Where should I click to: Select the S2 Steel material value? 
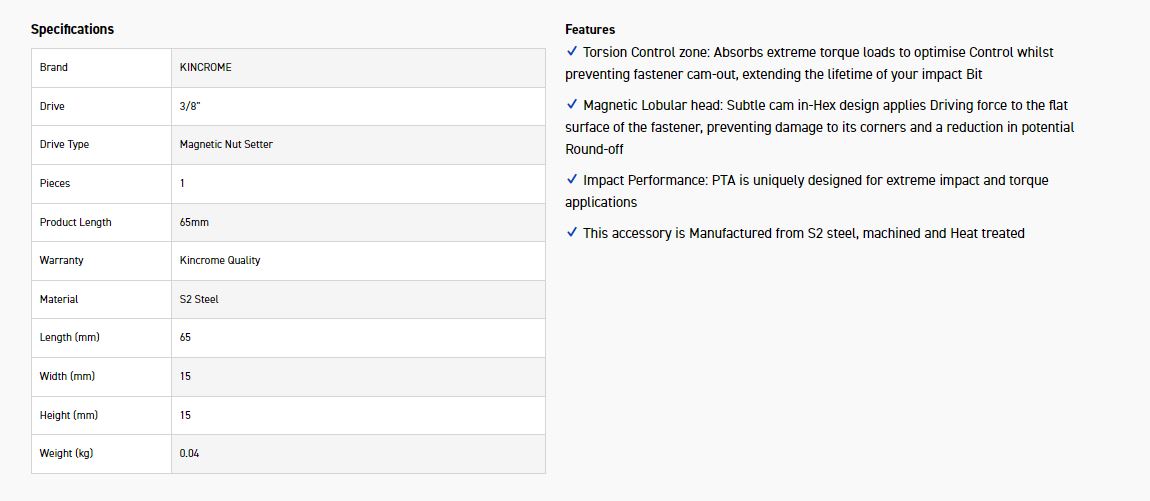(x=199, y=299)
